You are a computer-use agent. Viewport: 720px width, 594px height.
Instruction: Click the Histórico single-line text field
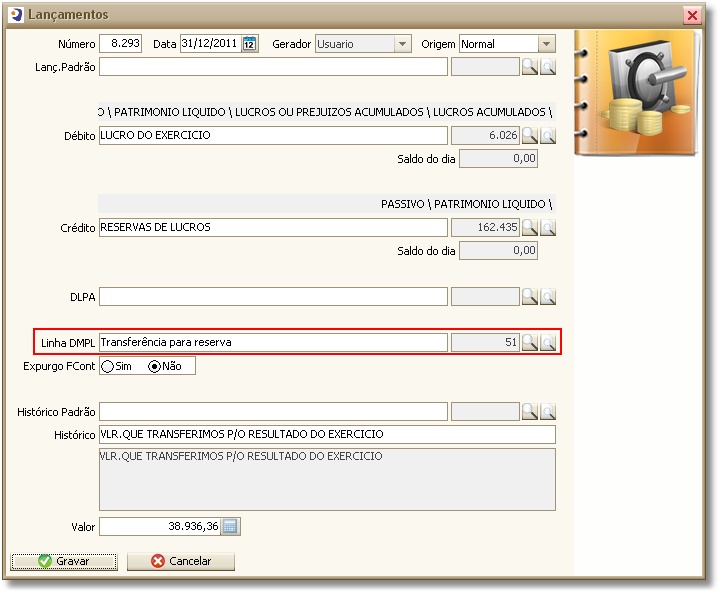[327, 434]
